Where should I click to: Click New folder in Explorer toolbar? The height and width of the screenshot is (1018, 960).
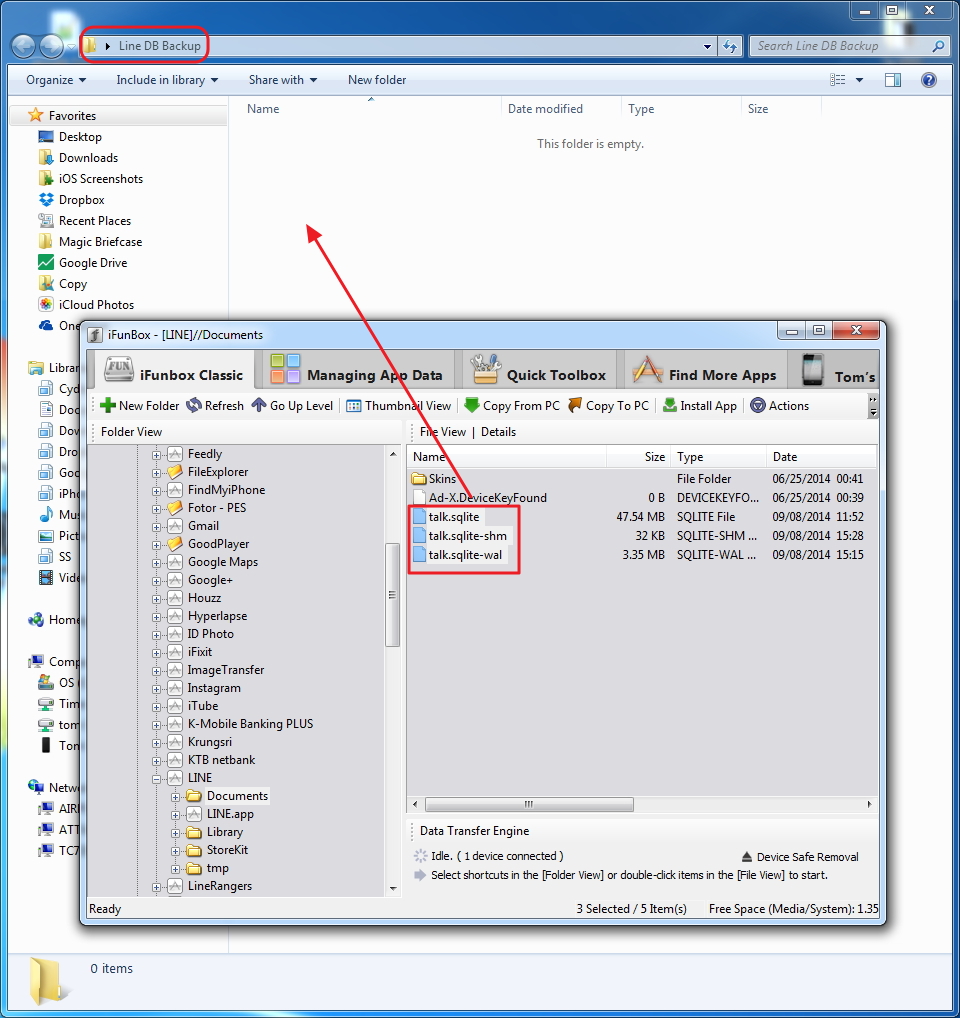pyautogui.click(x=377, y=80)
